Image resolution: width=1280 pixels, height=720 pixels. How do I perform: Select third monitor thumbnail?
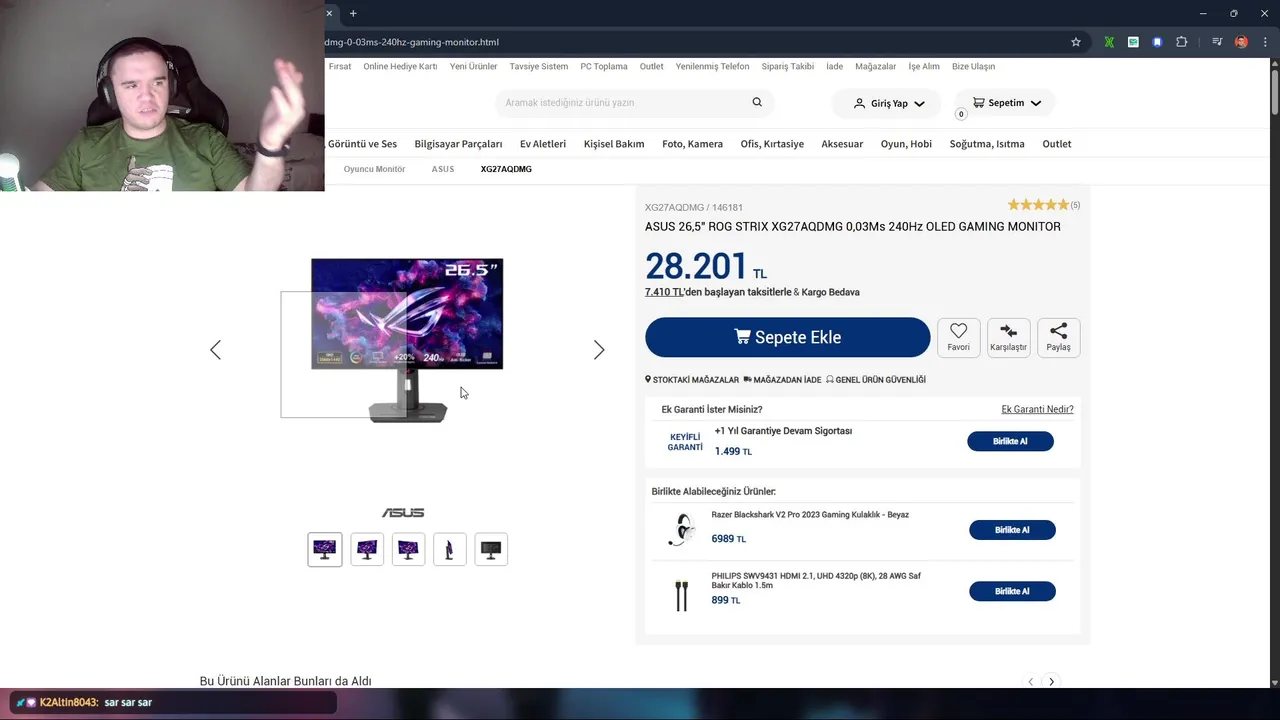coord(408,549)
